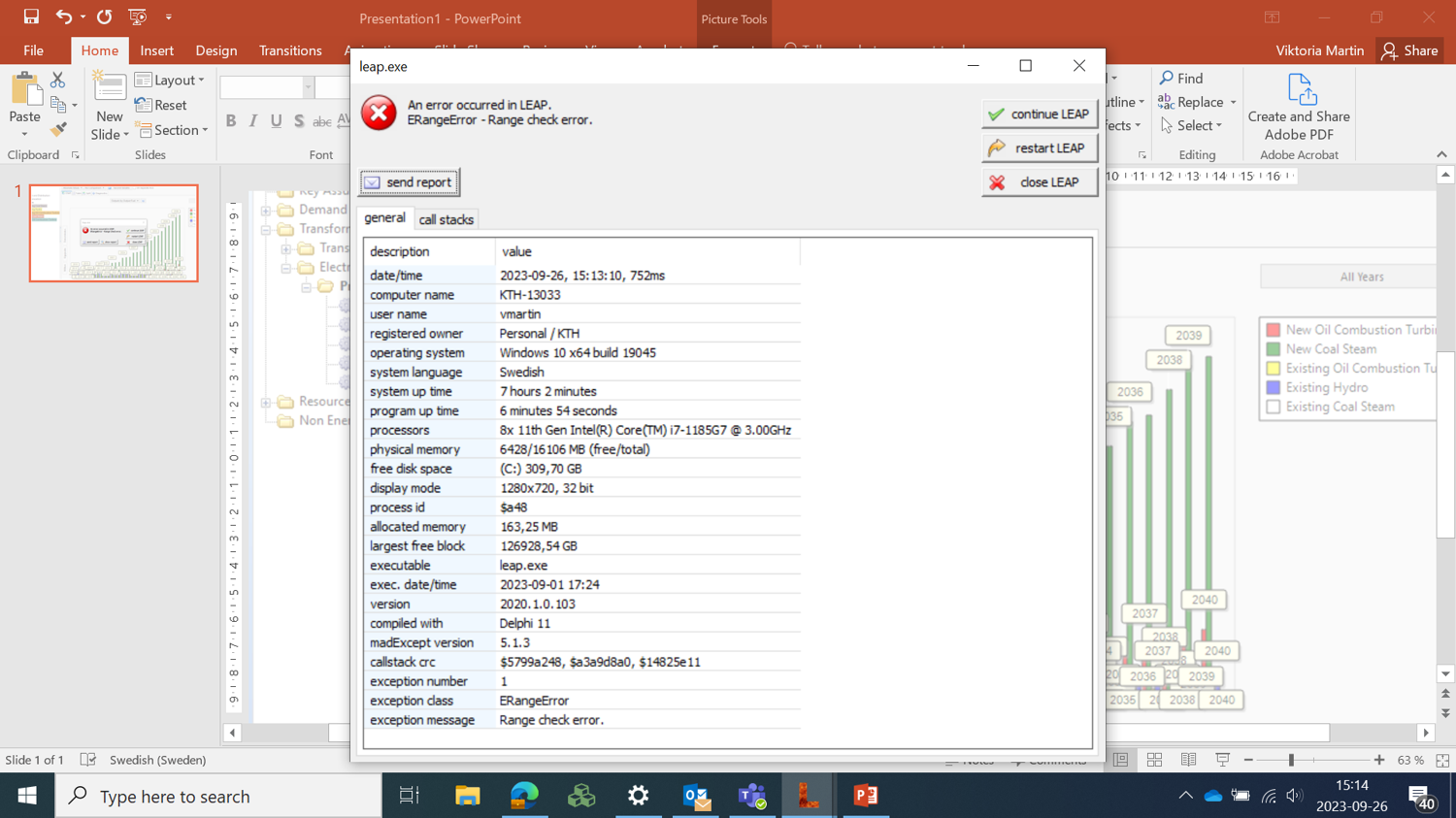
Task: Click the Redo/Repeat icon in the quick access toolbar
Action: [104, 16]
